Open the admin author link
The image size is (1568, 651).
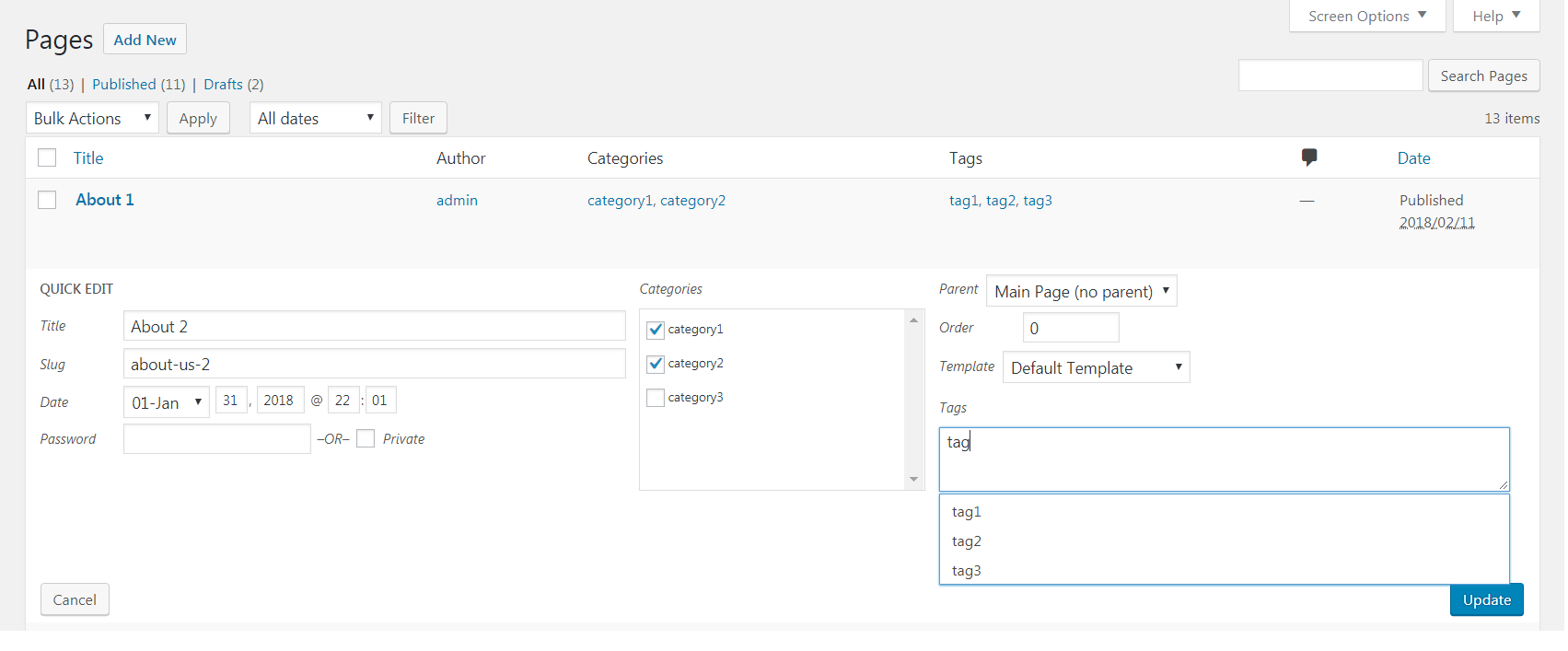[x=457, y=201]
